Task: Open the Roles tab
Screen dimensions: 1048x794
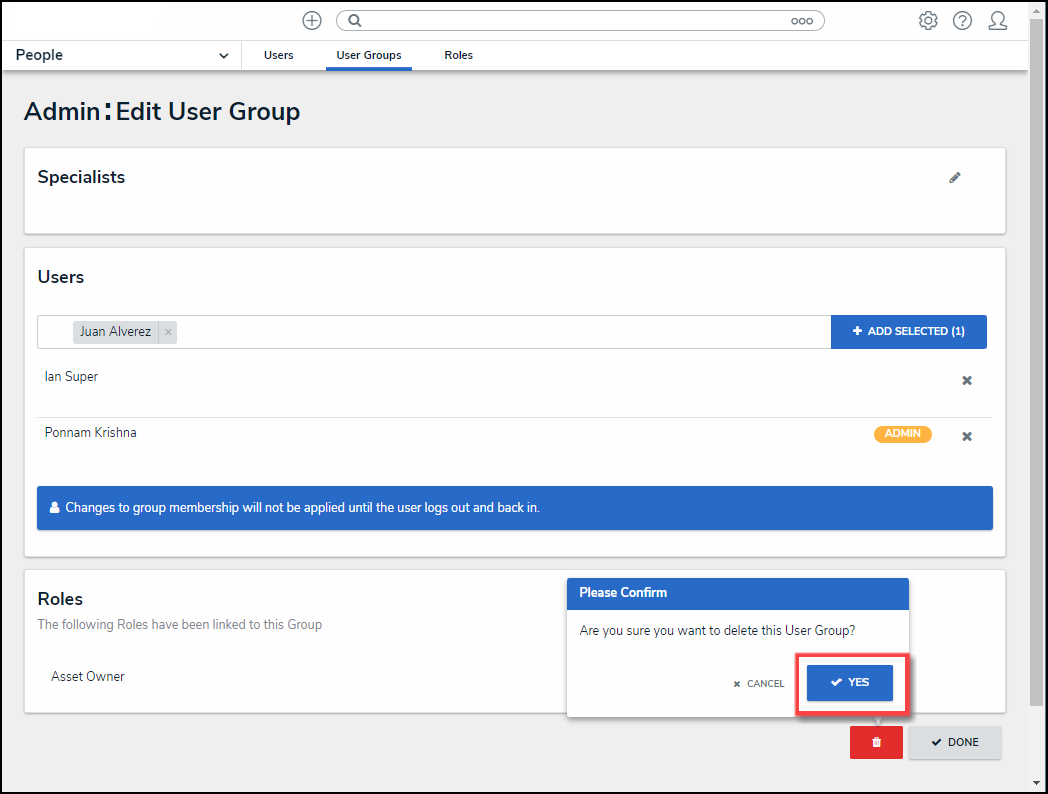Action: pos(459,55)
